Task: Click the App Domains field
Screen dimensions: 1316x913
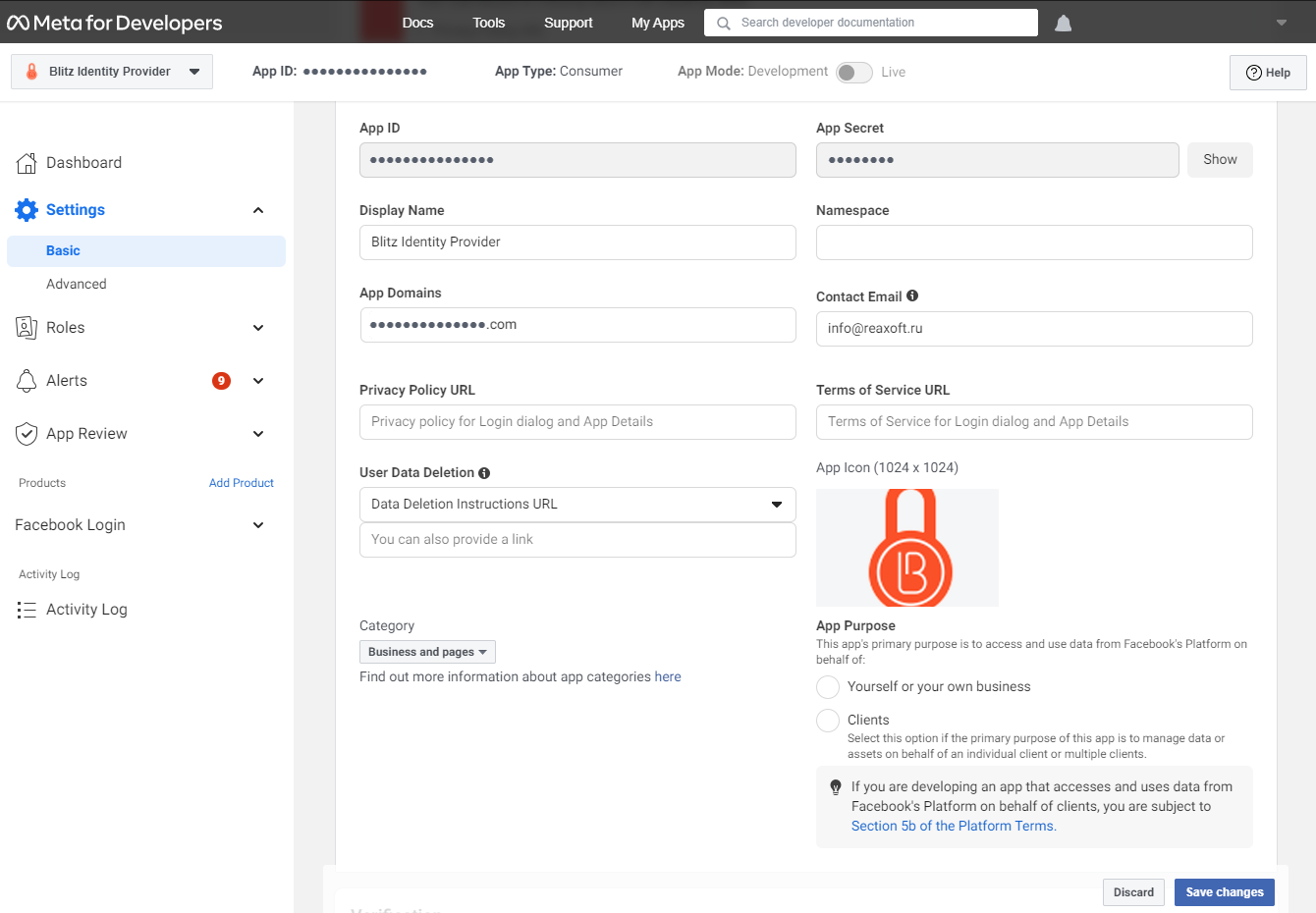Action: (577, 325)
